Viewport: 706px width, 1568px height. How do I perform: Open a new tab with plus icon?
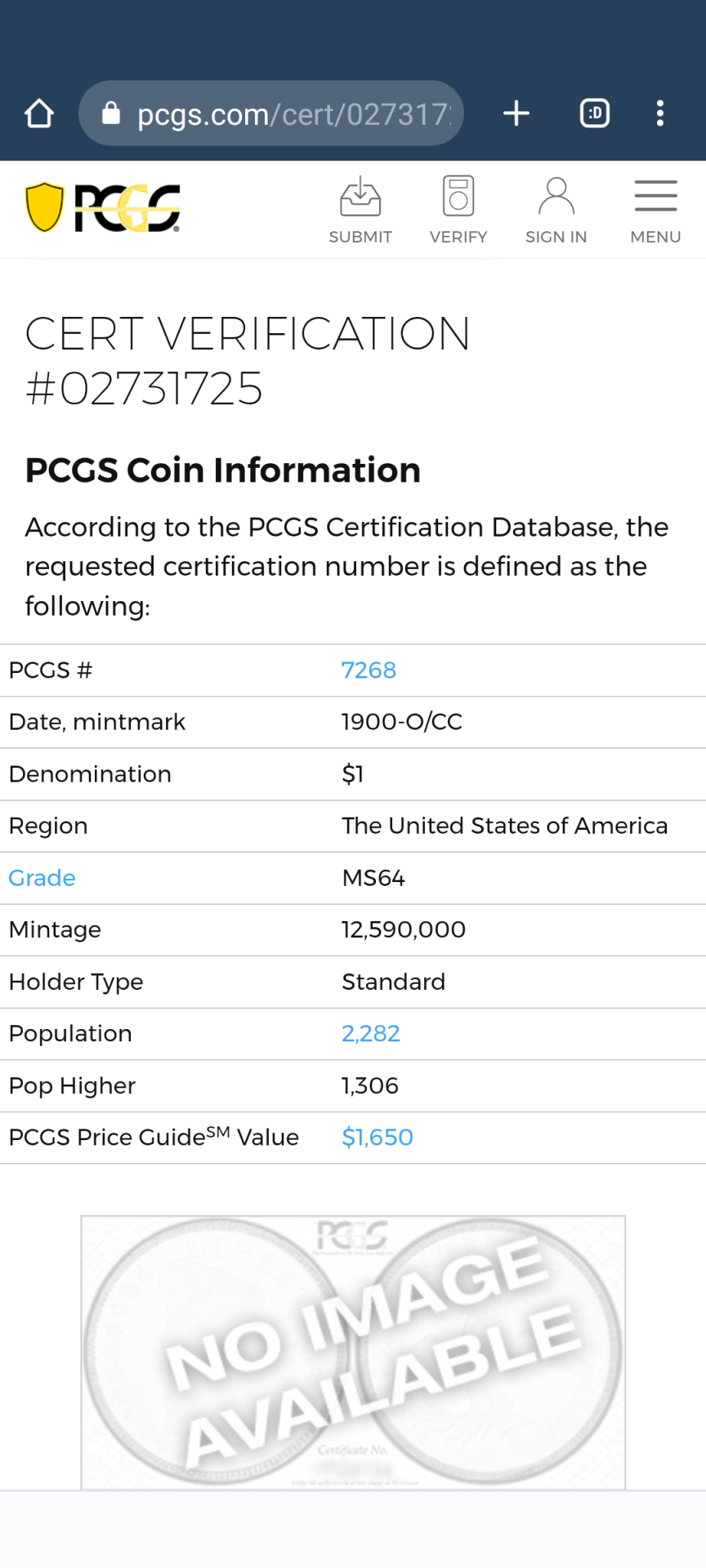[x=516, y=113]
